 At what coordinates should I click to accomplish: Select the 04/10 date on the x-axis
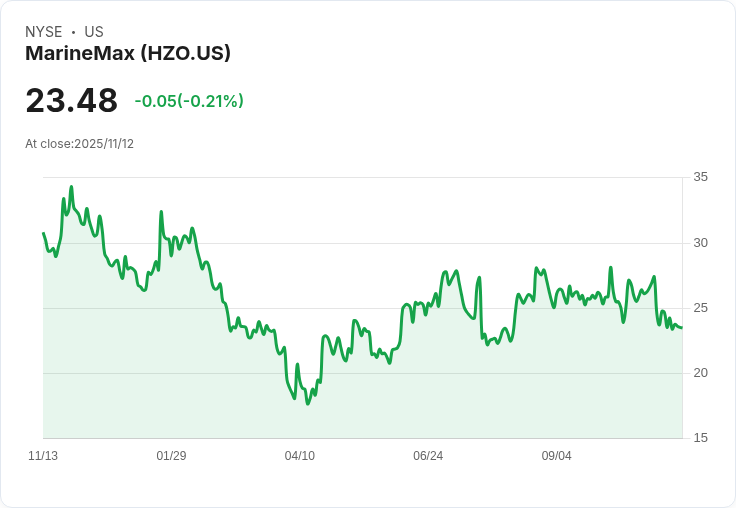(299, 456)
